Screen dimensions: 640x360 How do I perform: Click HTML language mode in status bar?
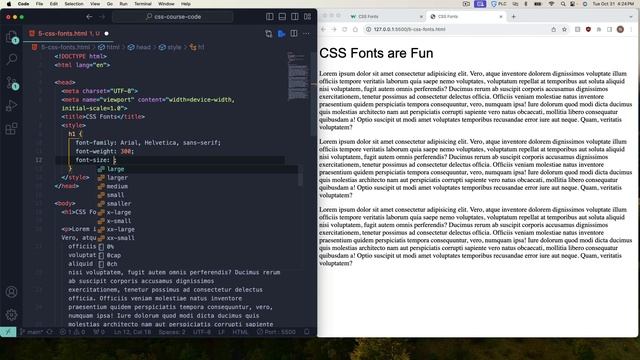tap(240, 332)
